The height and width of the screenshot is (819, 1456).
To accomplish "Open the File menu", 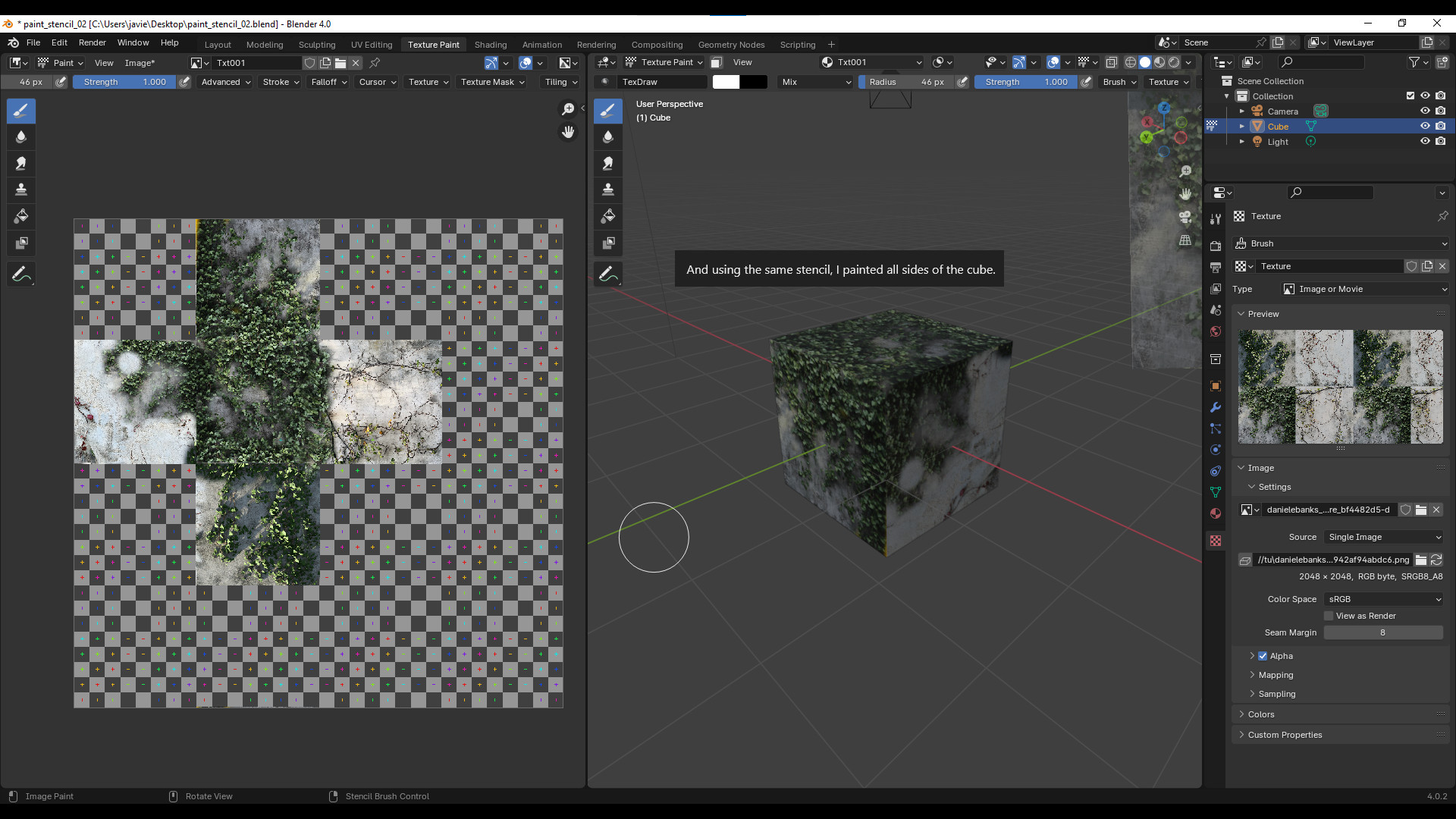I will tap(33, 42).
